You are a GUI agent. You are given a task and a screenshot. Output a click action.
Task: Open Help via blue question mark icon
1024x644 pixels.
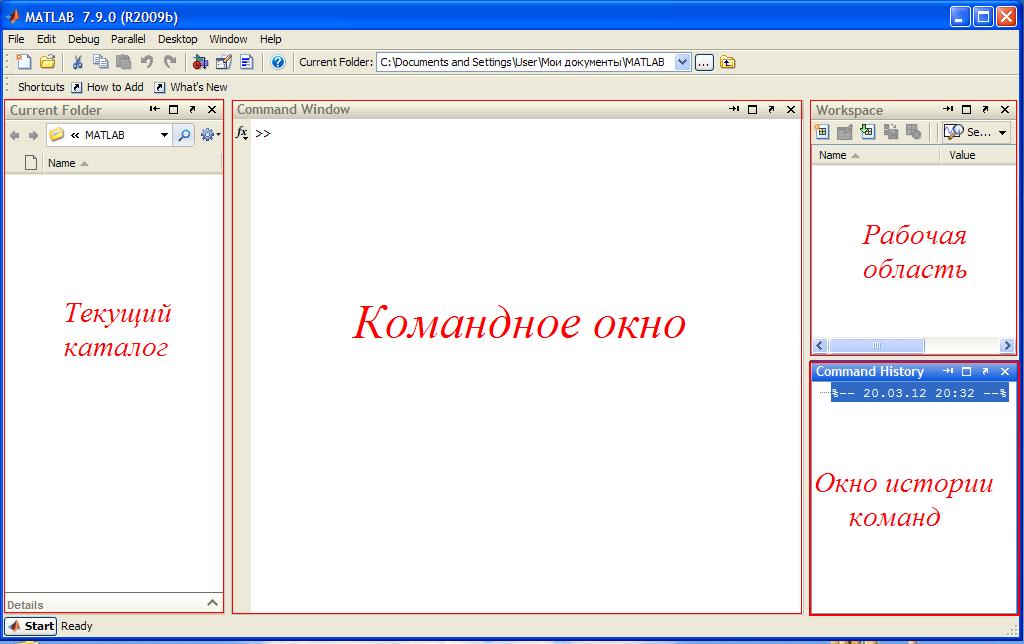point(278,62)
